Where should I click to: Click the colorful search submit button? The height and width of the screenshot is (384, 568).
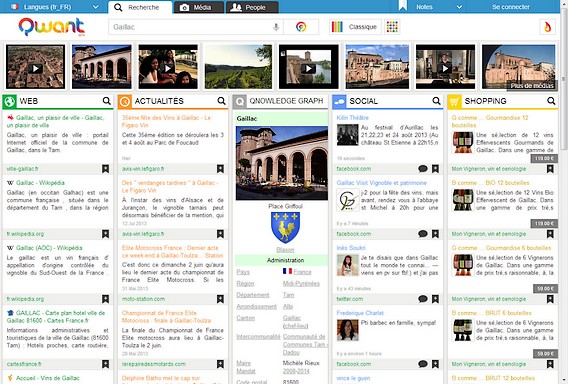point(301,27)
